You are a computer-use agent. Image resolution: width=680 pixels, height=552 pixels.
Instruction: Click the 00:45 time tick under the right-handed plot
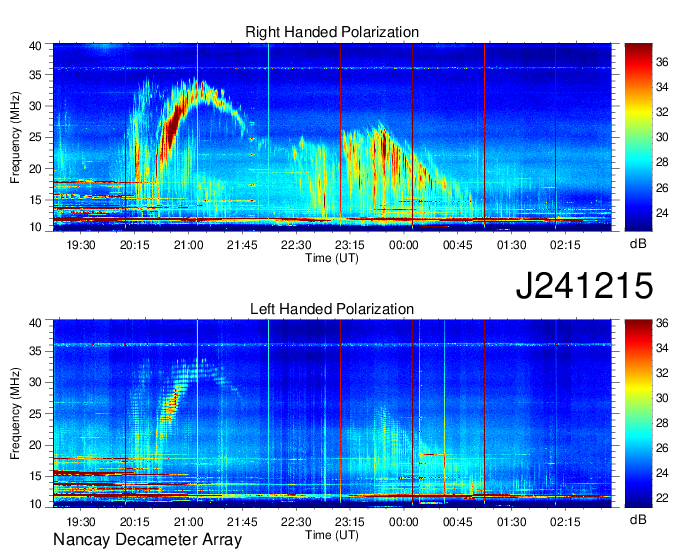[458, 245]
